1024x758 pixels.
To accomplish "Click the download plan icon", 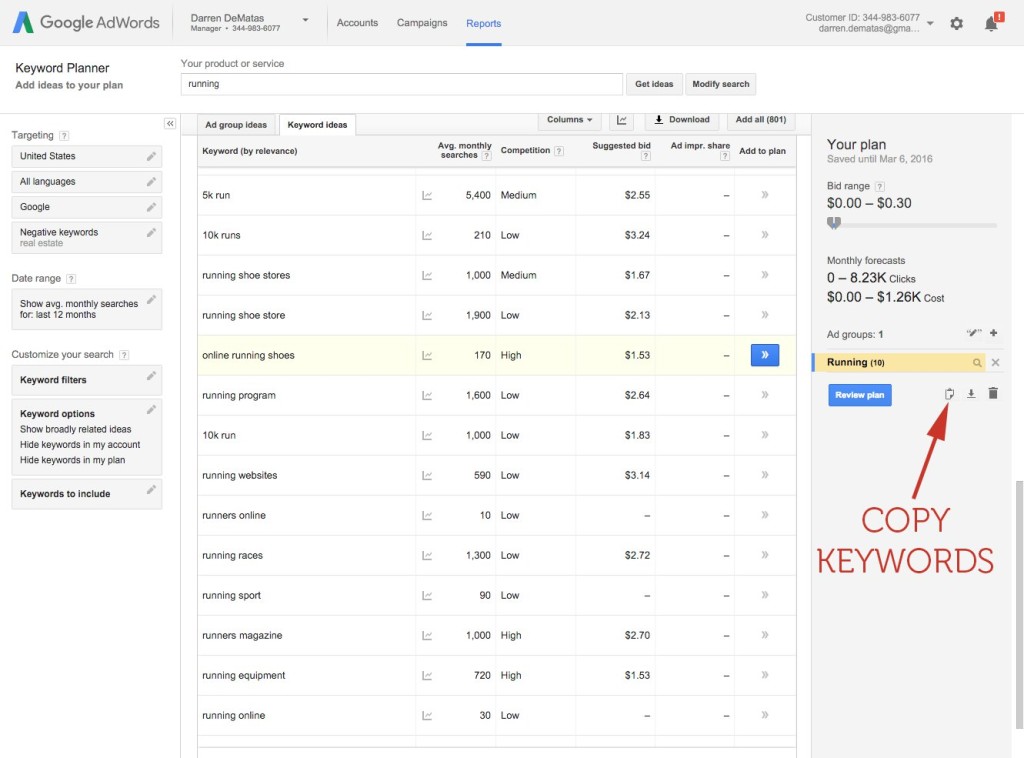I will coord(971,394).
